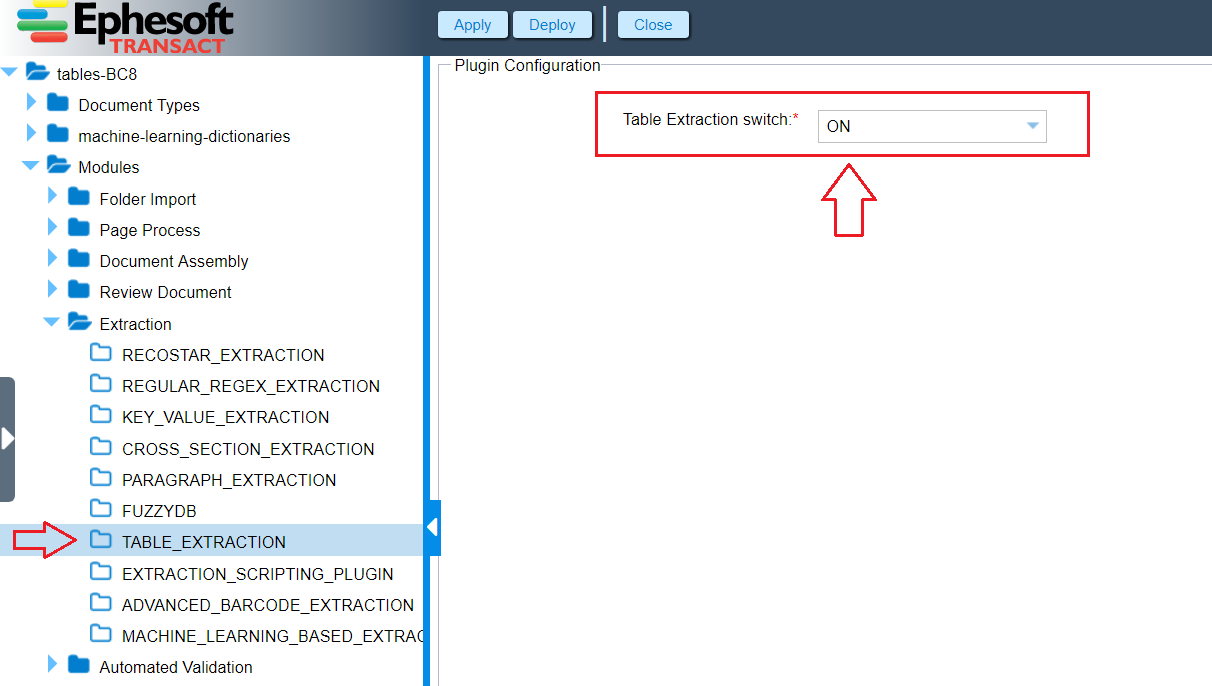Open RECOSTAR_EXTRACTION plugin
The height and width of the screenshot is (686, 1212).
click(223, 355)
